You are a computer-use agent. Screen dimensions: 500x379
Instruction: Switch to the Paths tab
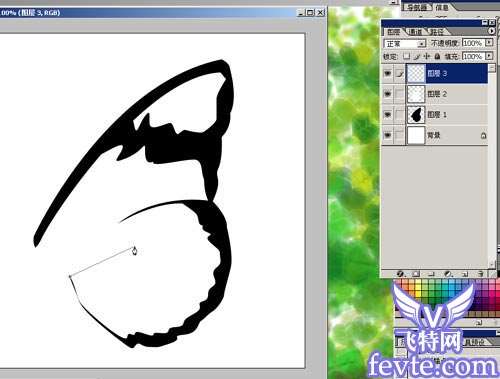(x=437, y=32)
